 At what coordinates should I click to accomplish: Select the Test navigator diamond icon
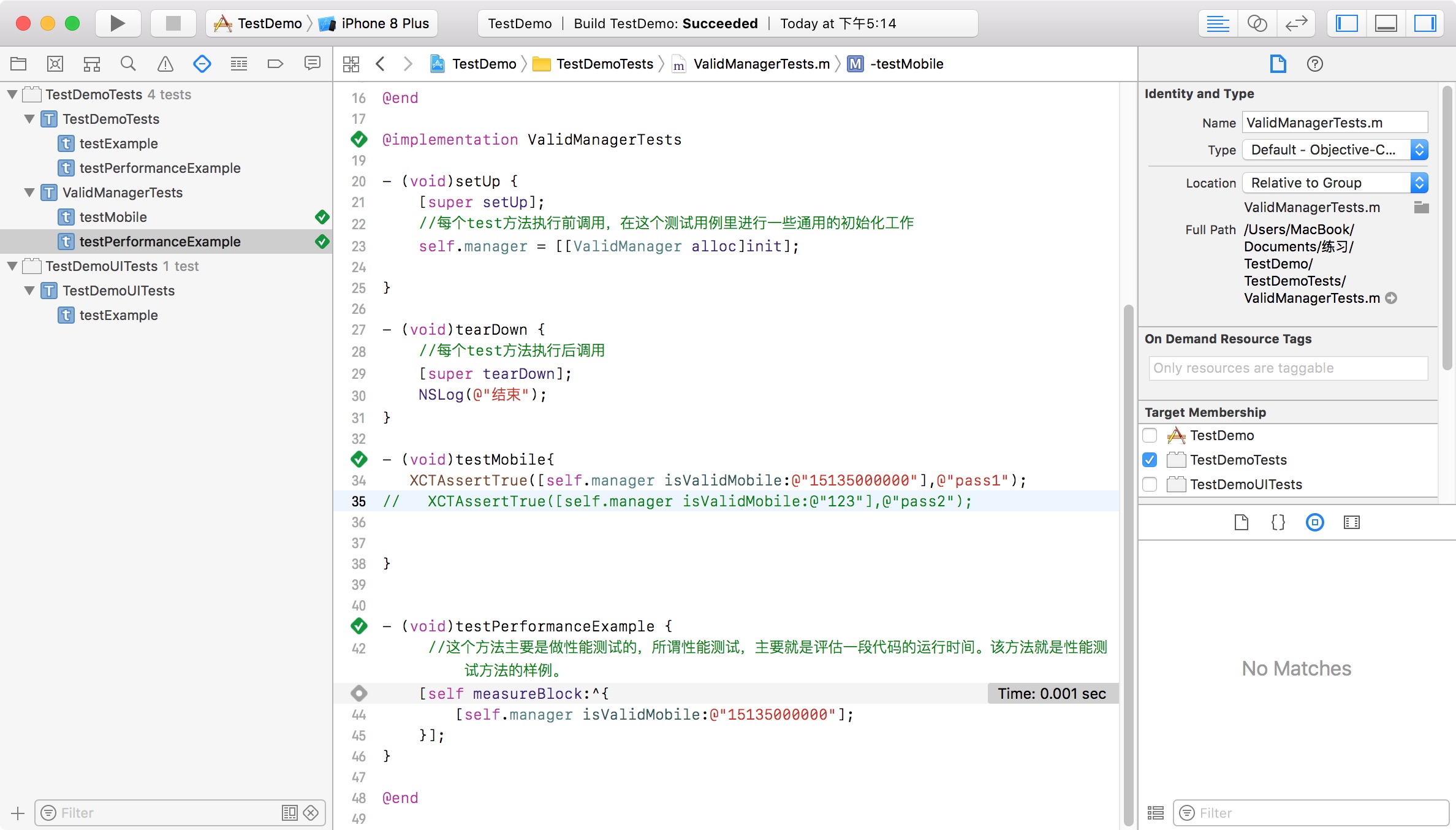(x=202, y=64)
